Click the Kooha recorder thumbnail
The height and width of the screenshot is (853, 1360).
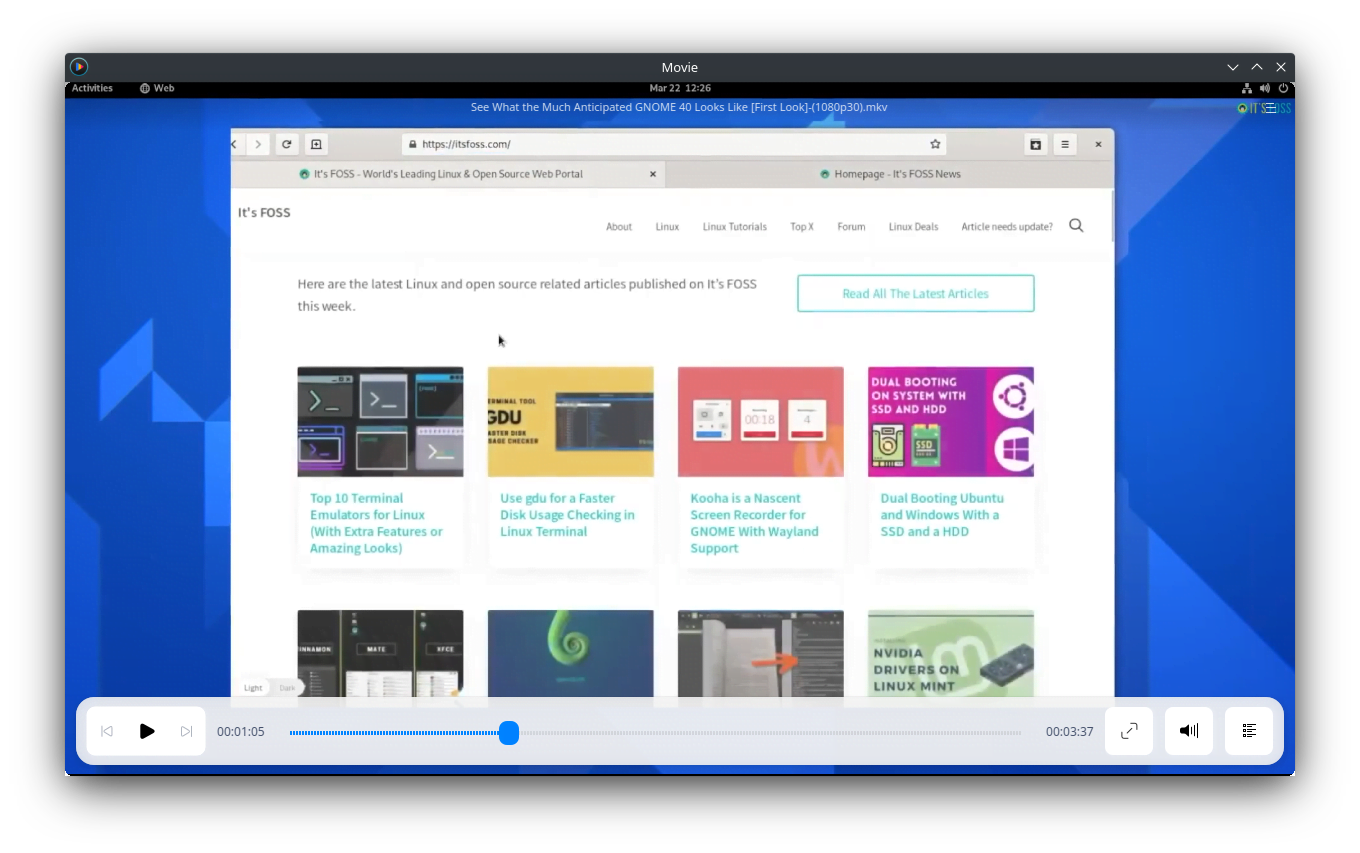760,422
